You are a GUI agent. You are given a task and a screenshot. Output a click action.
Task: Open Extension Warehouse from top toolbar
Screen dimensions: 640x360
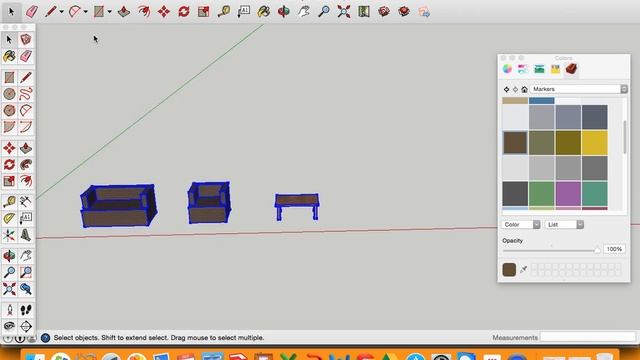coord(404,11)
